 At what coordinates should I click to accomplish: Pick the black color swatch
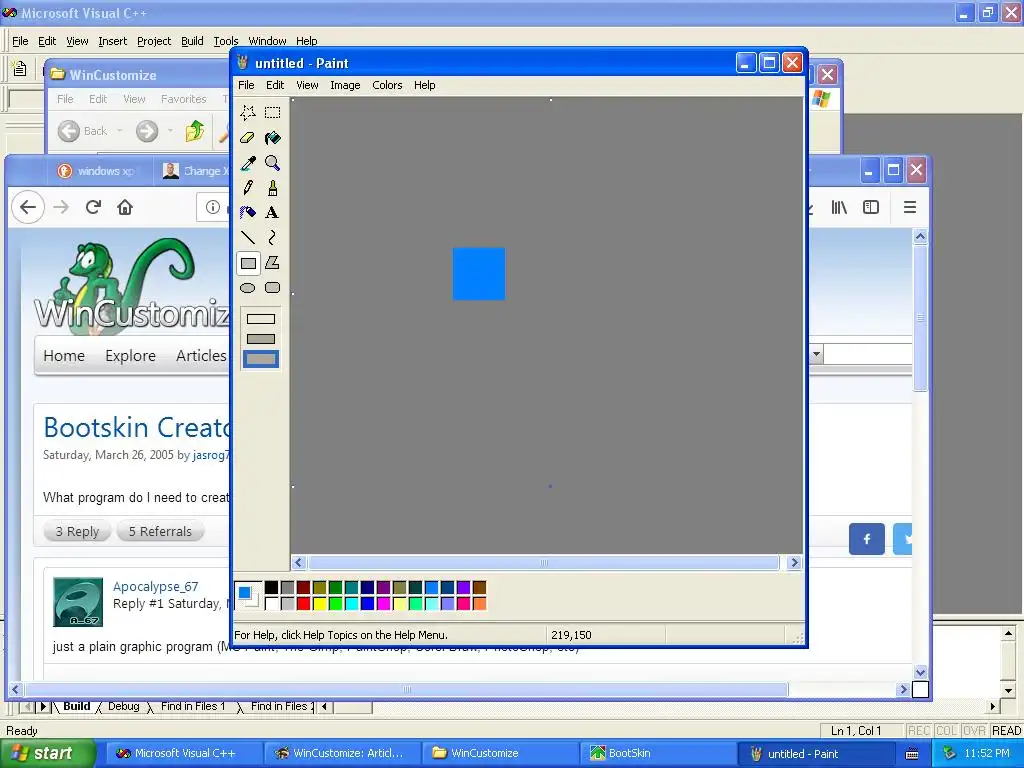pos(272,587)
